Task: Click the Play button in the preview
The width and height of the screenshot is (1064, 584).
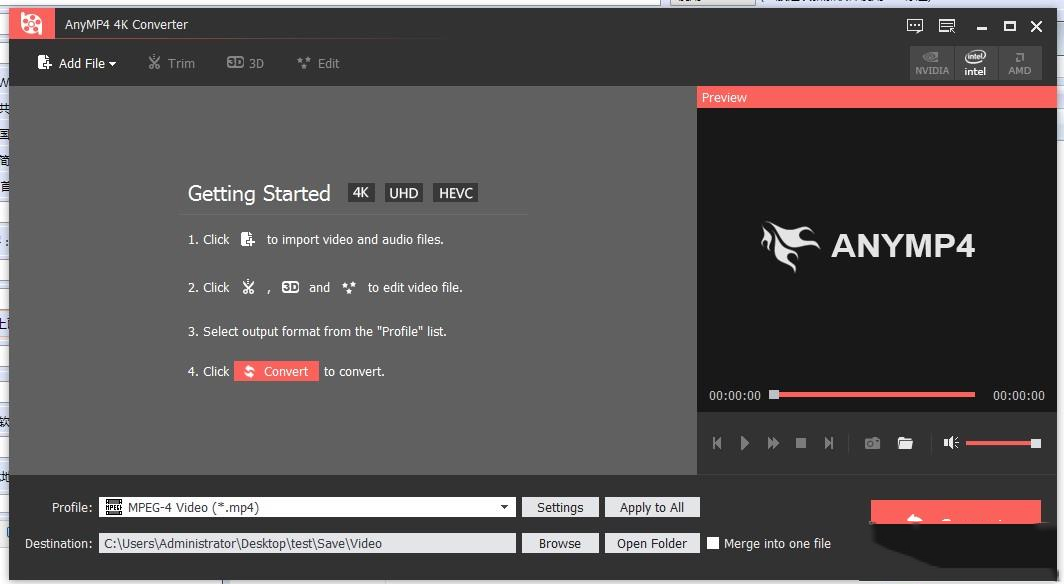Action: (x=745, y=443)
